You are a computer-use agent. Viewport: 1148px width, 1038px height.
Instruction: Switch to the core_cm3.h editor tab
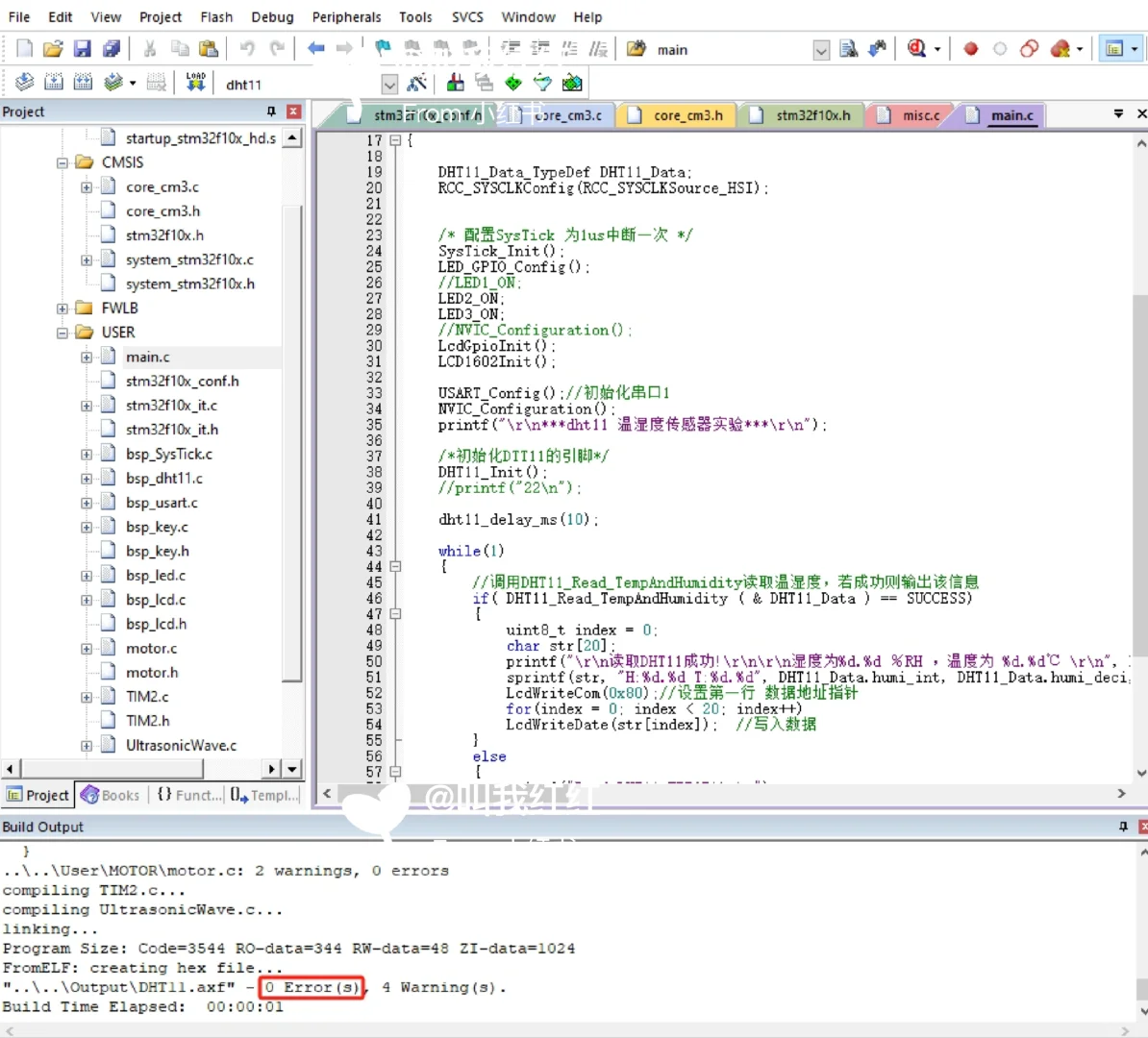pyautogui.click(x=686, y=115)
